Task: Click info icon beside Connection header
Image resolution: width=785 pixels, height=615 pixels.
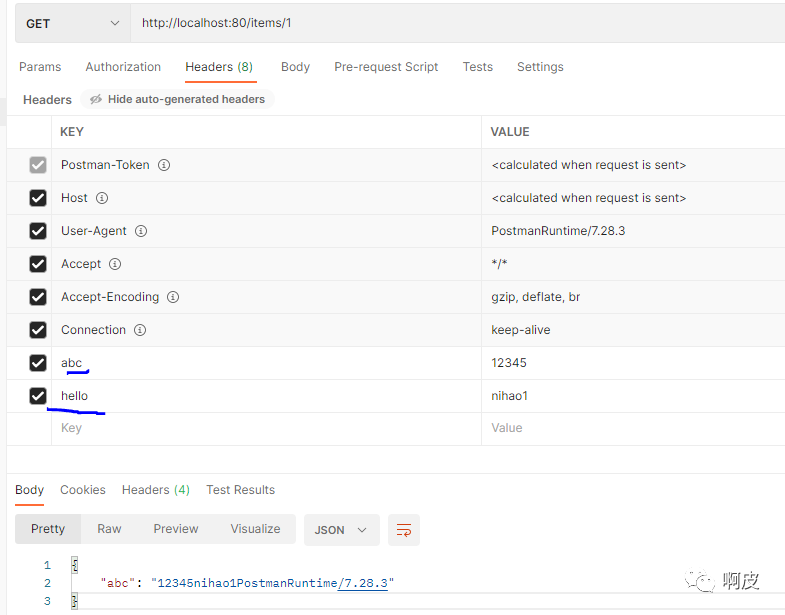Action: click(x=140, y=330)
